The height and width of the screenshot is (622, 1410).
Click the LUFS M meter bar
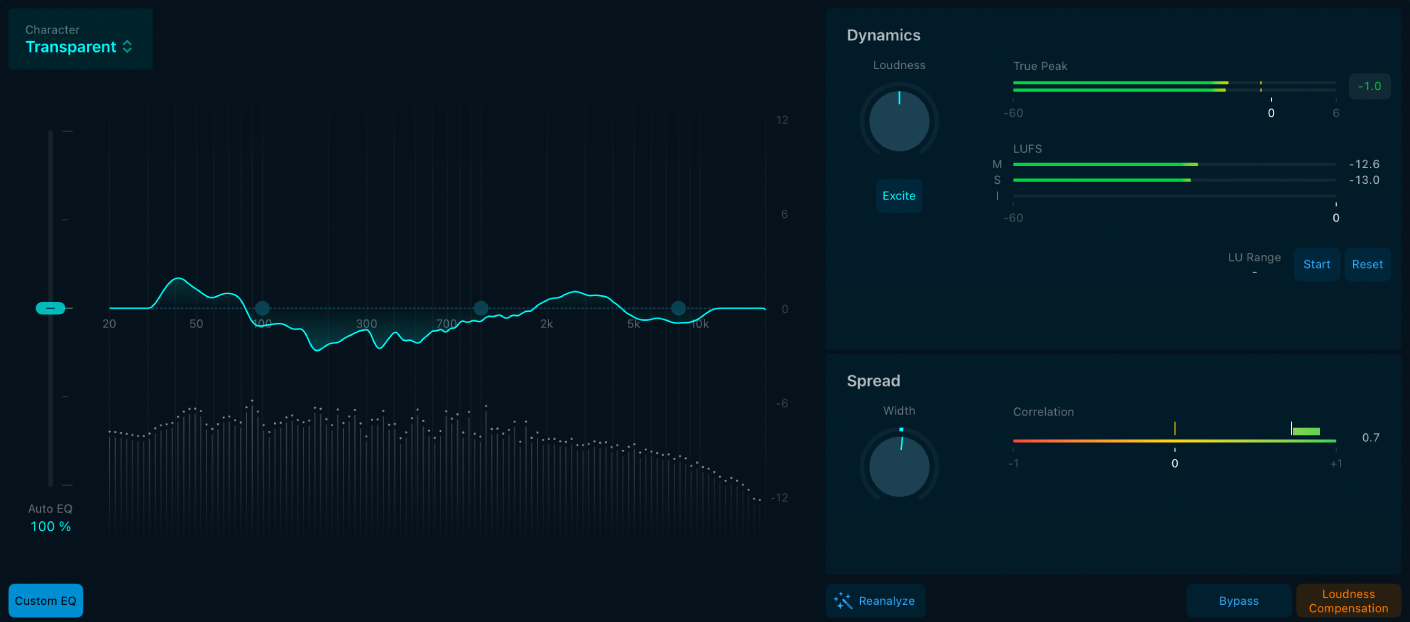[x=1174, y=164]
